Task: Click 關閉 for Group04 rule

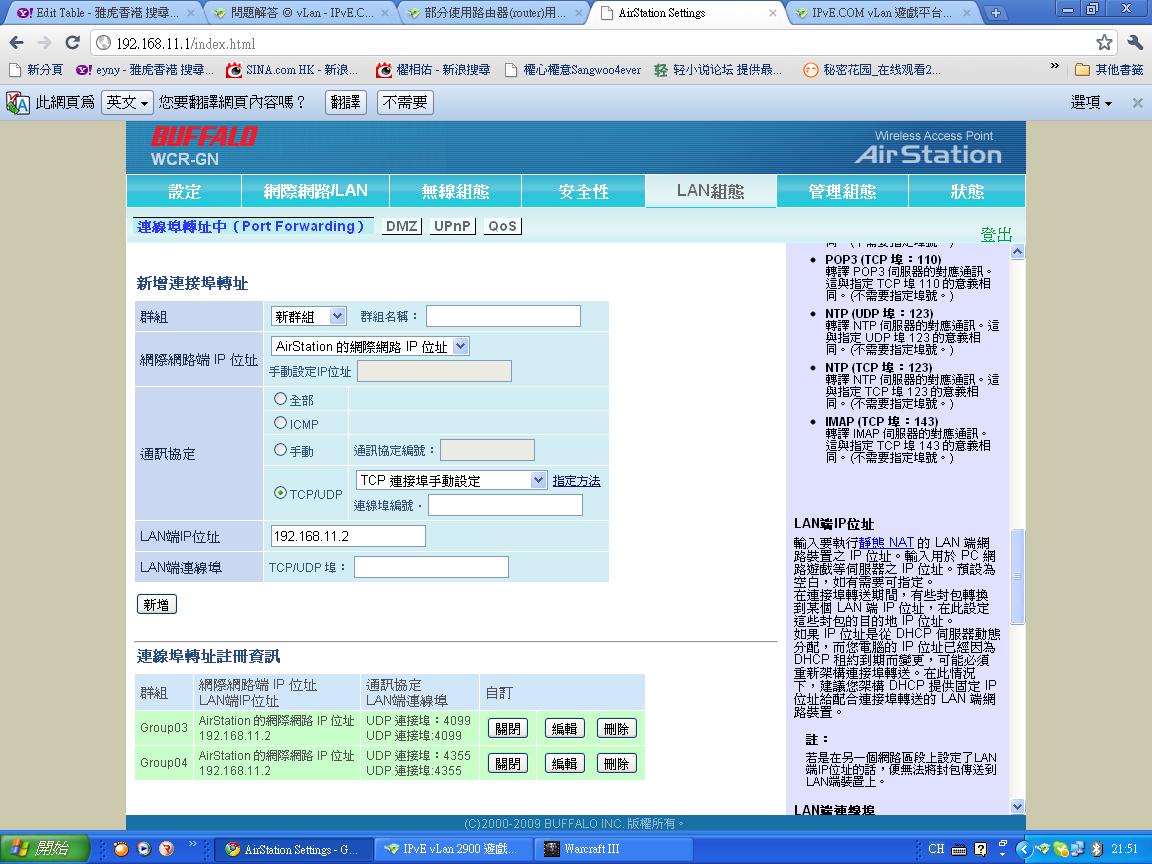Action: (x=508, y=763)
